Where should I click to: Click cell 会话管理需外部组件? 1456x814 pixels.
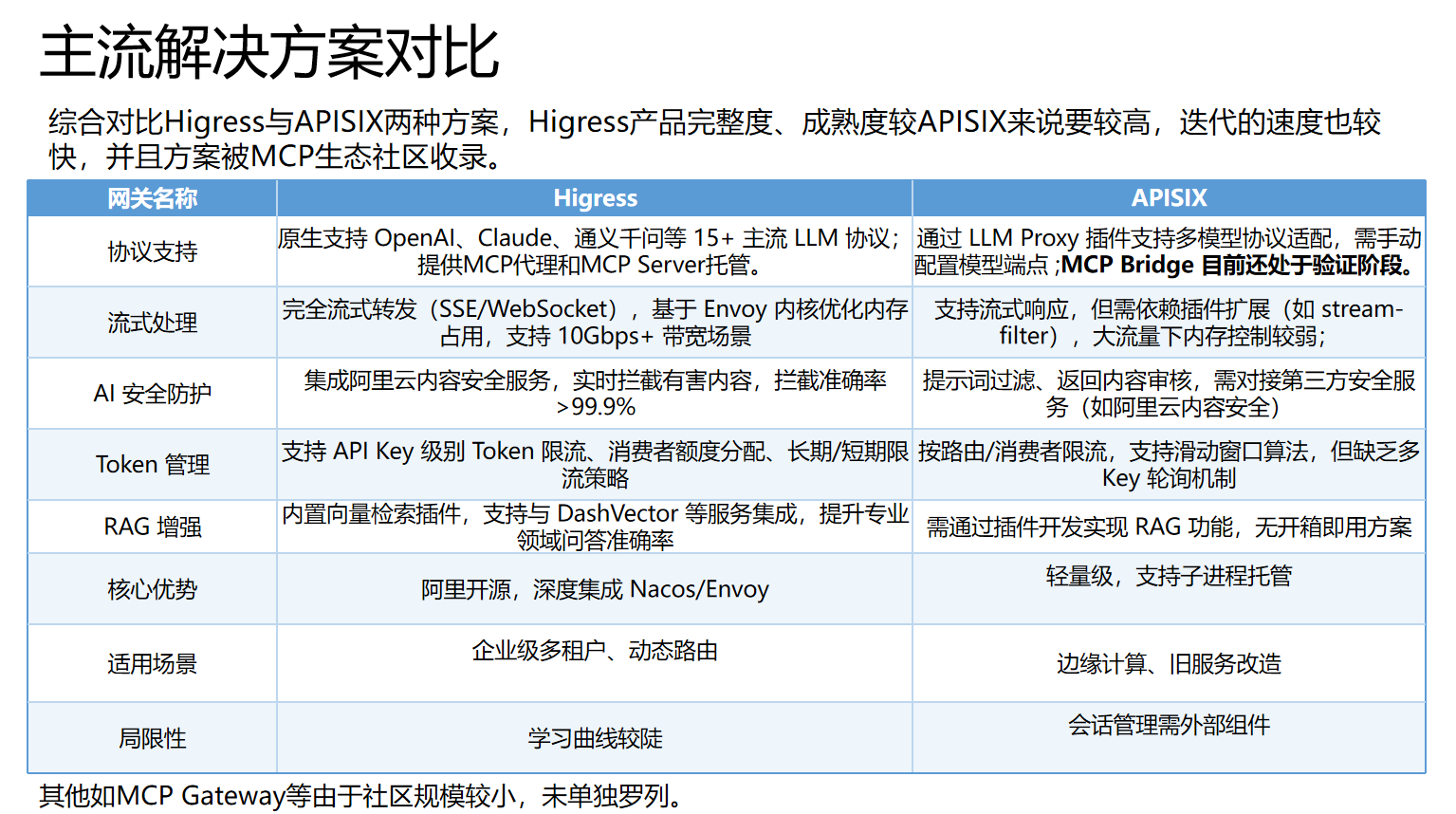pos(1169,738)
